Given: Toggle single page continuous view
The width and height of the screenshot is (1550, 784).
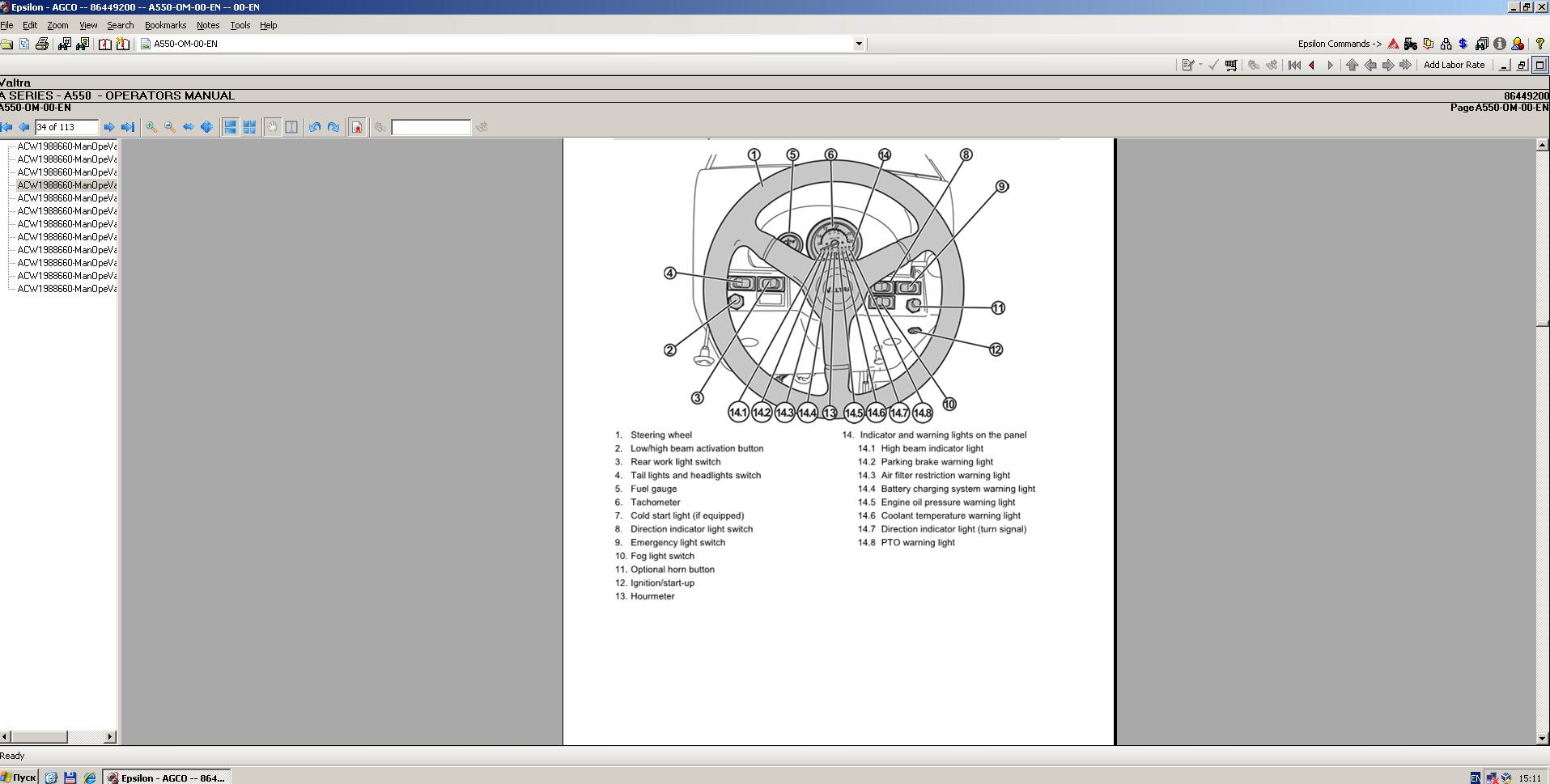Looking at the screenshot, I should [x=231, y=127].
